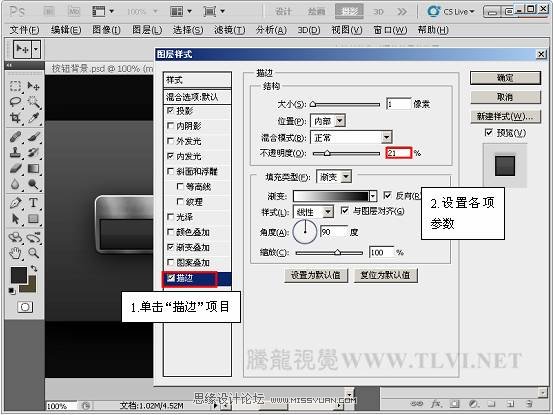Image resolution: width=553 pixels, height=415 pixels.
Task: Select 混合选项:默认 blending options
Action: pyautogui.click(x=197, y=97)
